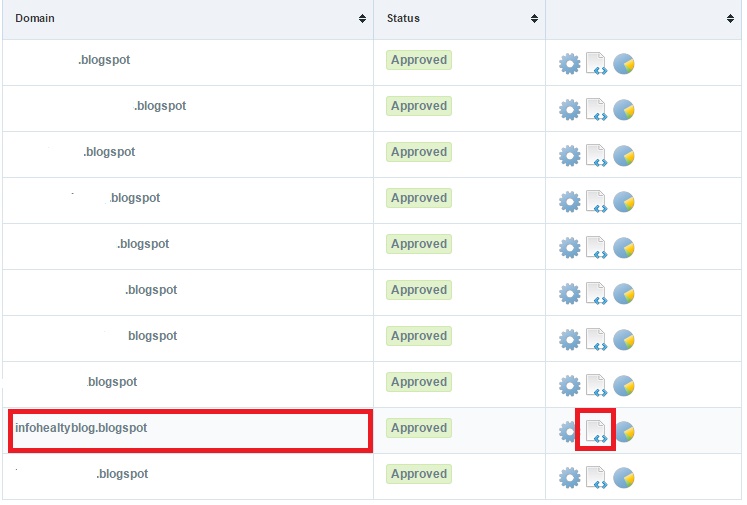The image size is (747, 505).
Task: Open settings gear for infohealtyblog.blogspot
Action: [568, 431]
